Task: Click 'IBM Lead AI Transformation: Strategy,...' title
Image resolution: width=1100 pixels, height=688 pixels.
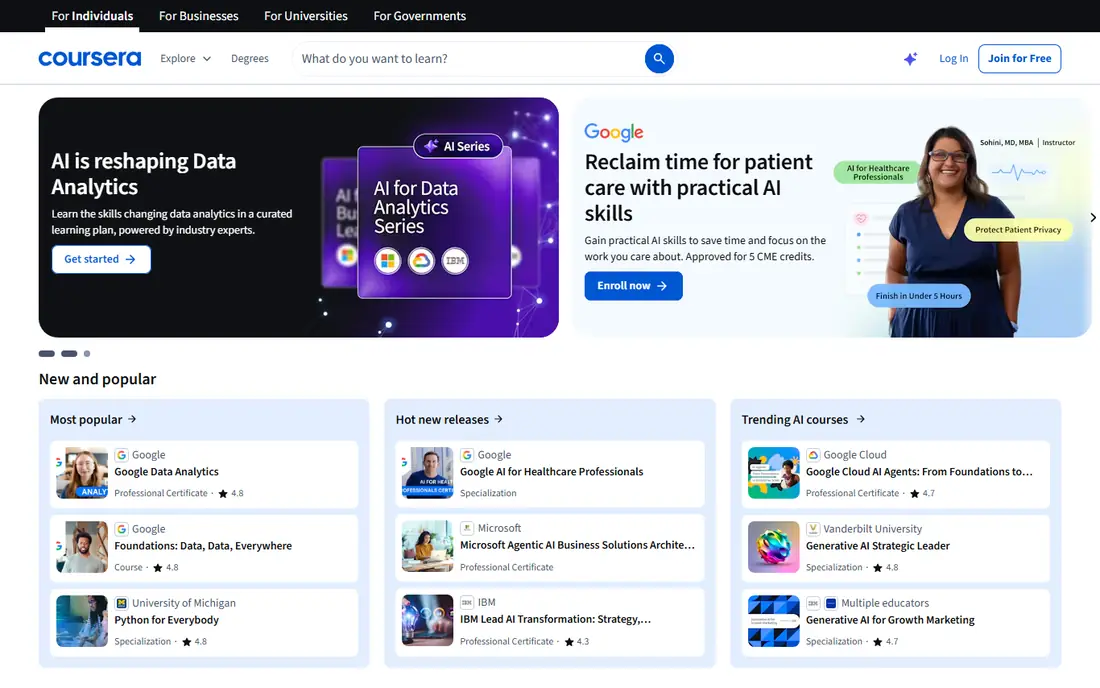Action: pyautogui.click(x=556, y=619)
